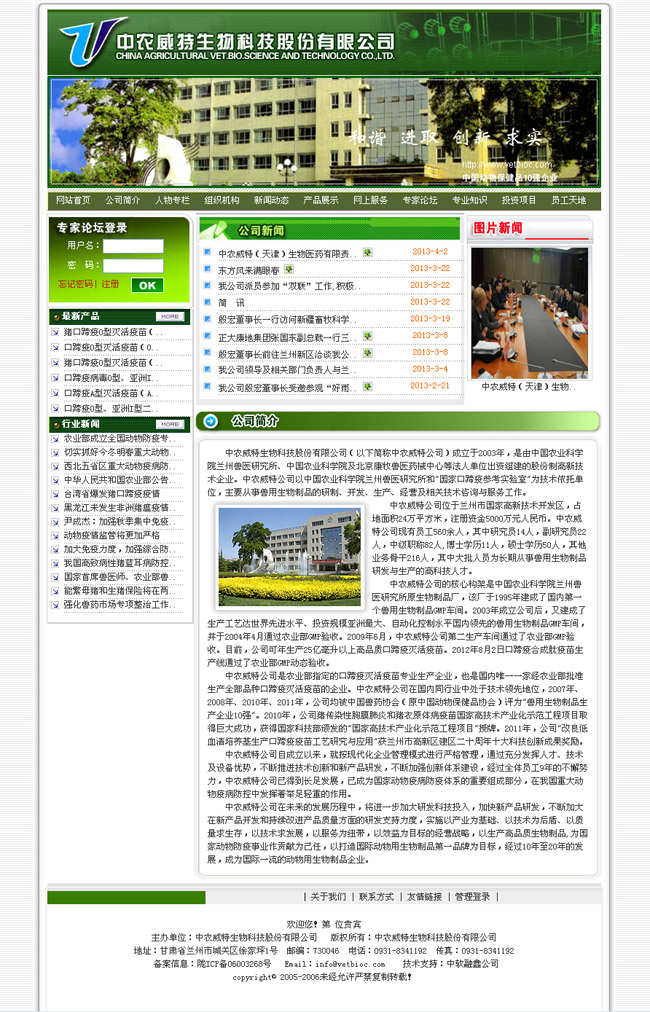650x1012 pixels.
Task: Select 网上服务 in navigation bar
Action: click(371, 200)
